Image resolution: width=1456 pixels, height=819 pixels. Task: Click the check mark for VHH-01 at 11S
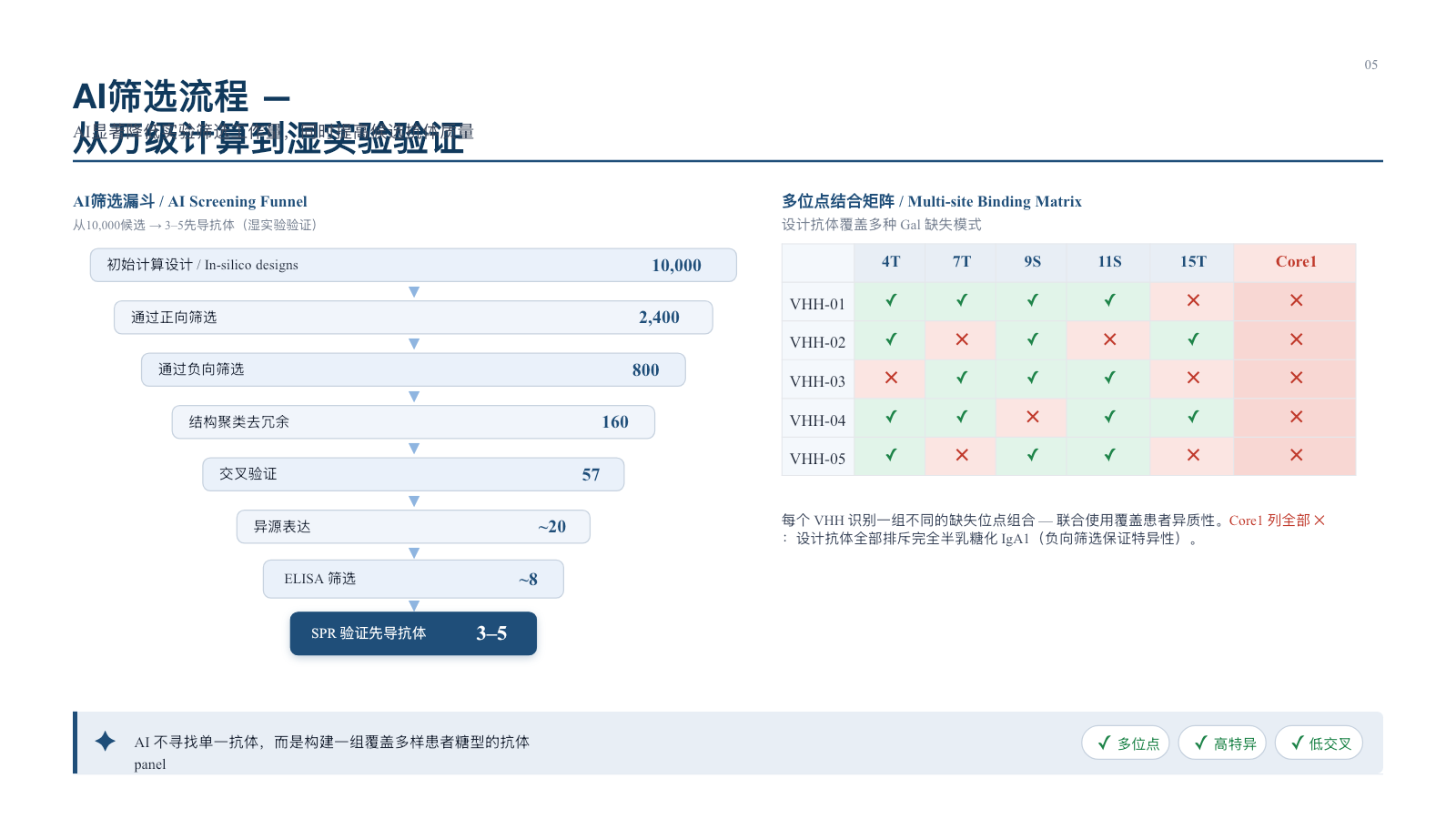click(1110, 300)
